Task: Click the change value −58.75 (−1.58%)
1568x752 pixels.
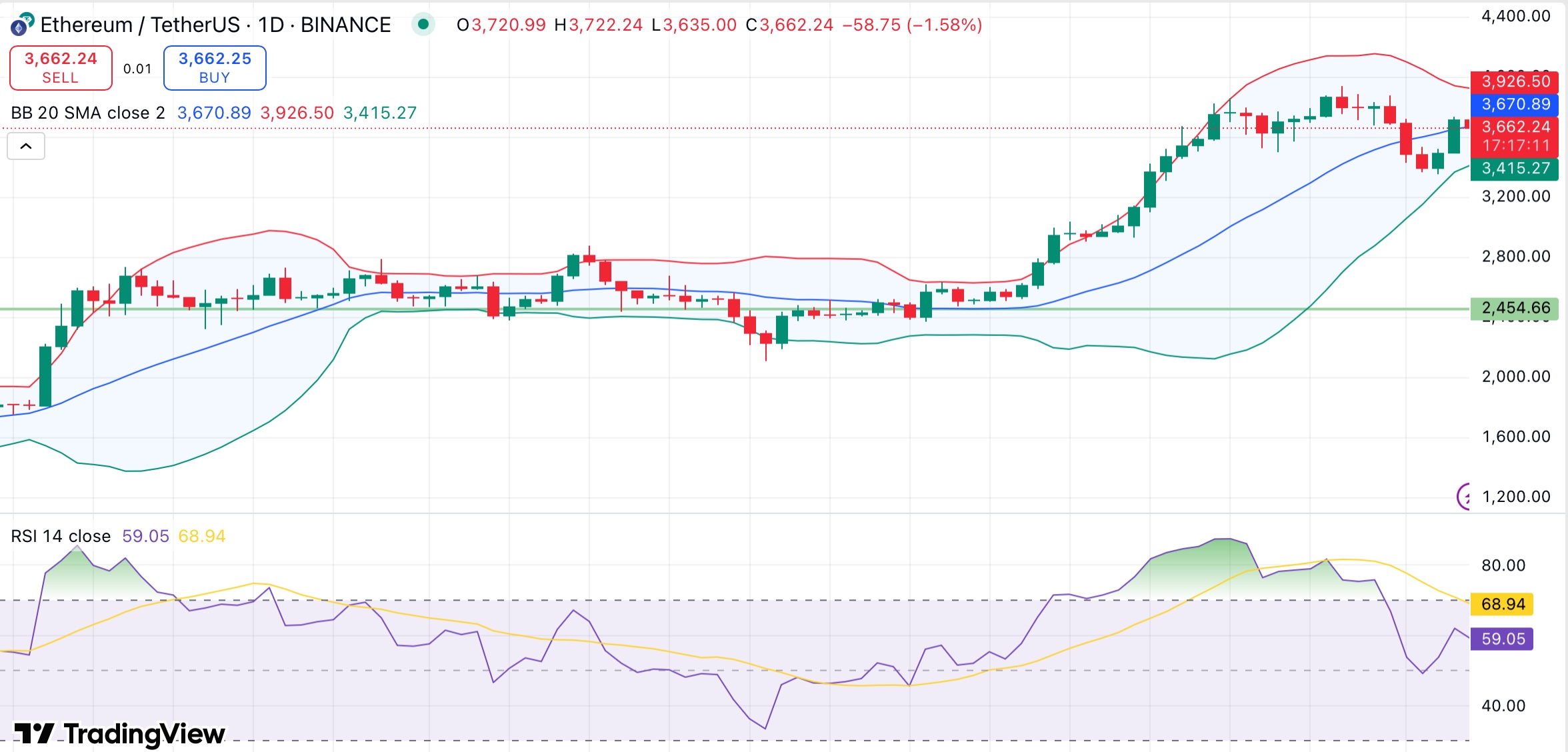Action: tap(912, 25)
